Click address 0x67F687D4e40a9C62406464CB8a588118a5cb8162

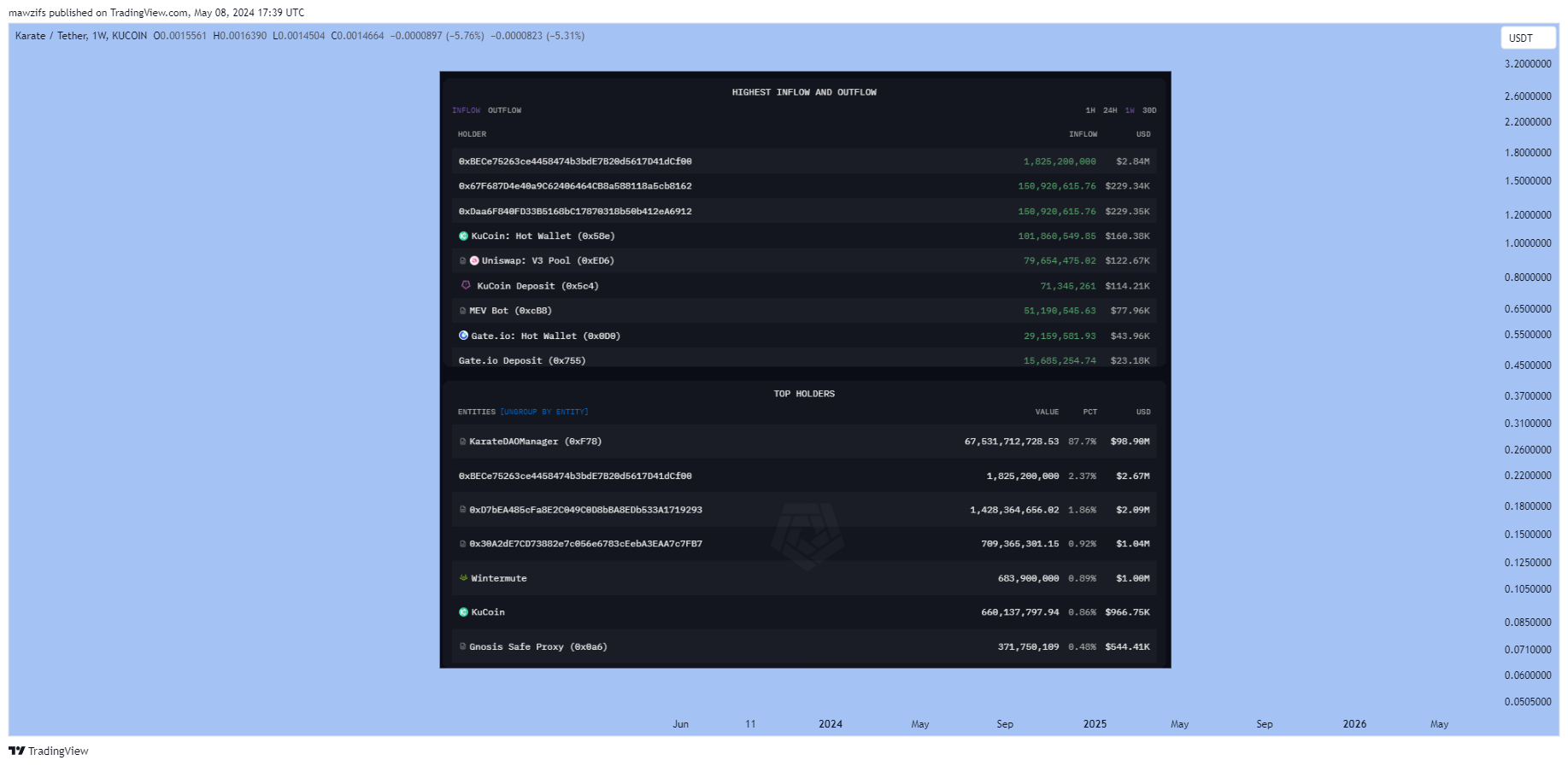tap(575, 186)
